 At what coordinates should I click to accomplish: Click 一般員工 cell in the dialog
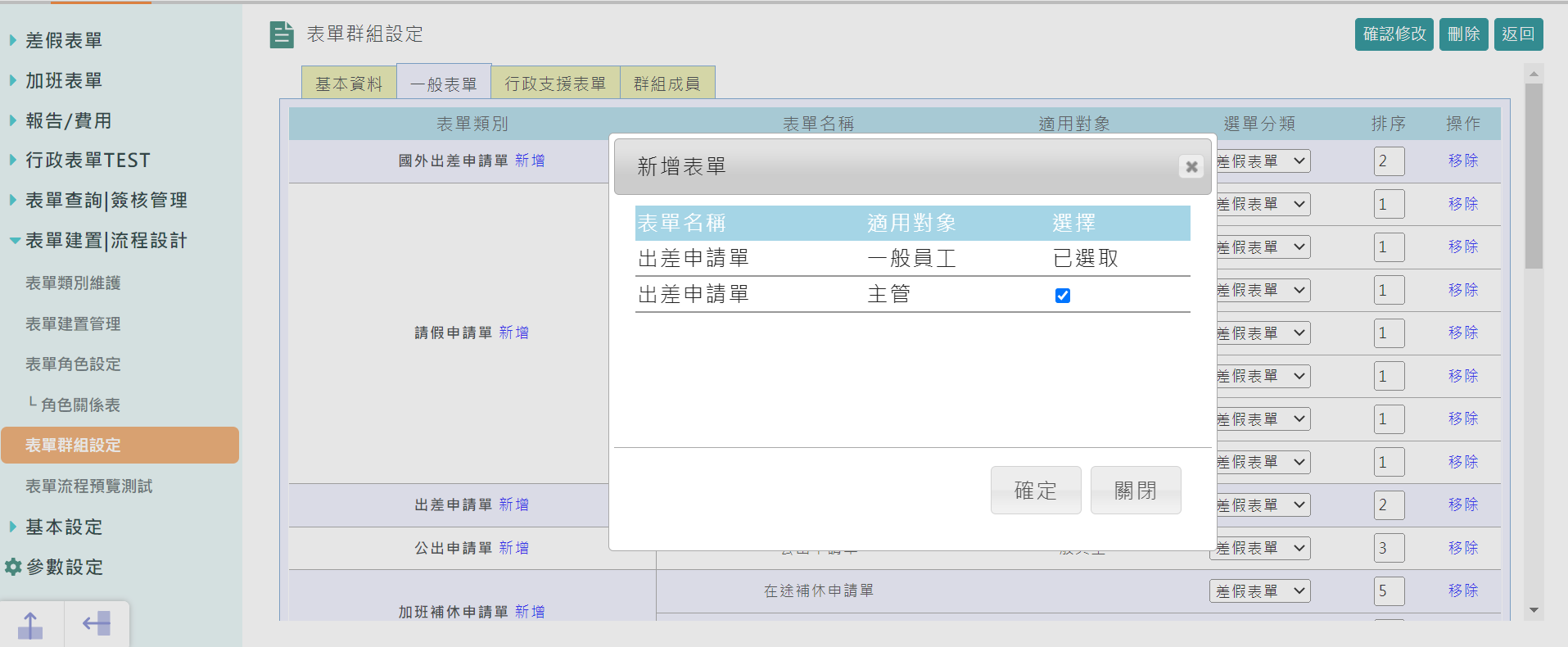[x=911, y=259]
